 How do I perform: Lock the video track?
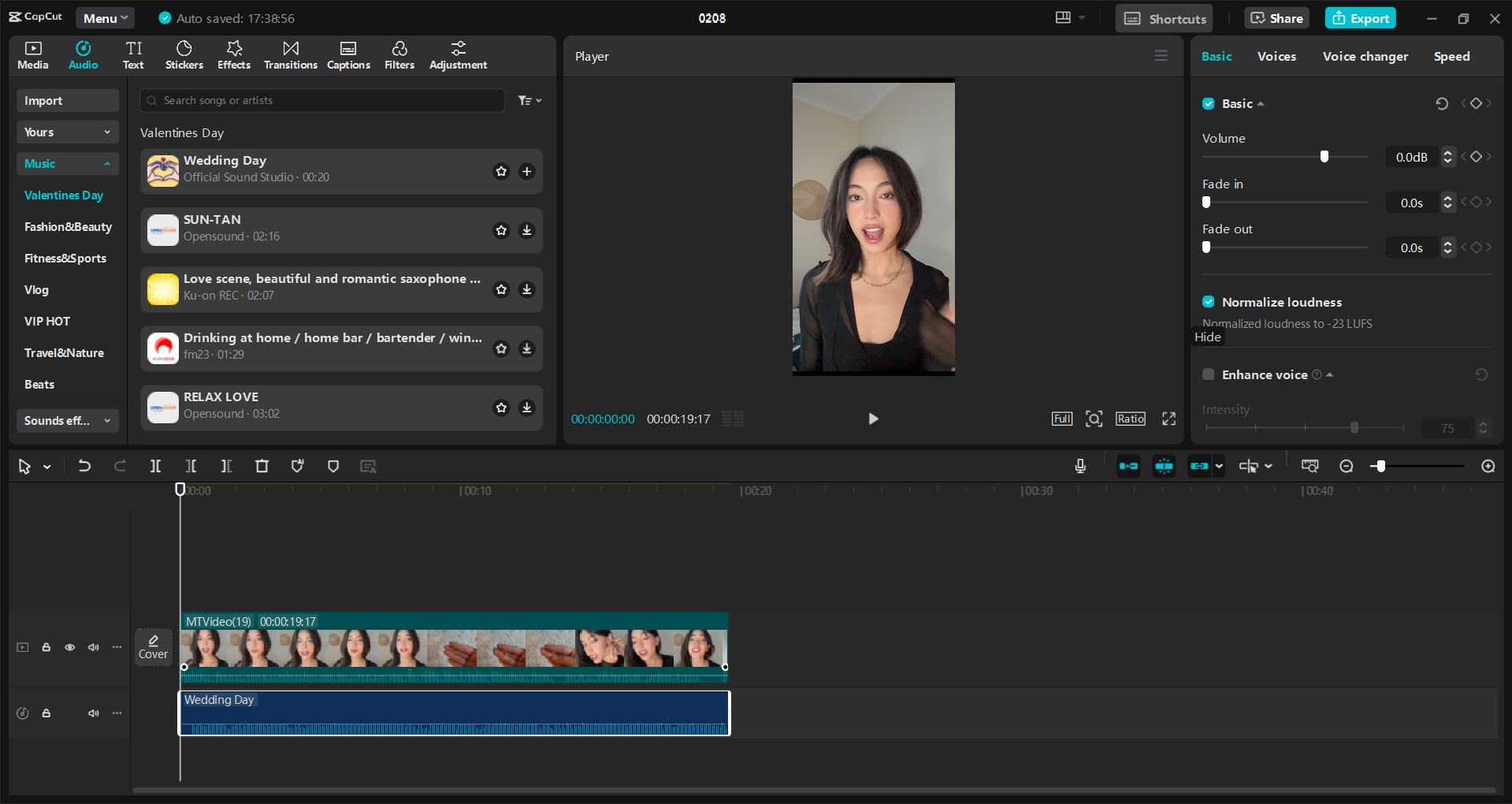coord(46,646)
